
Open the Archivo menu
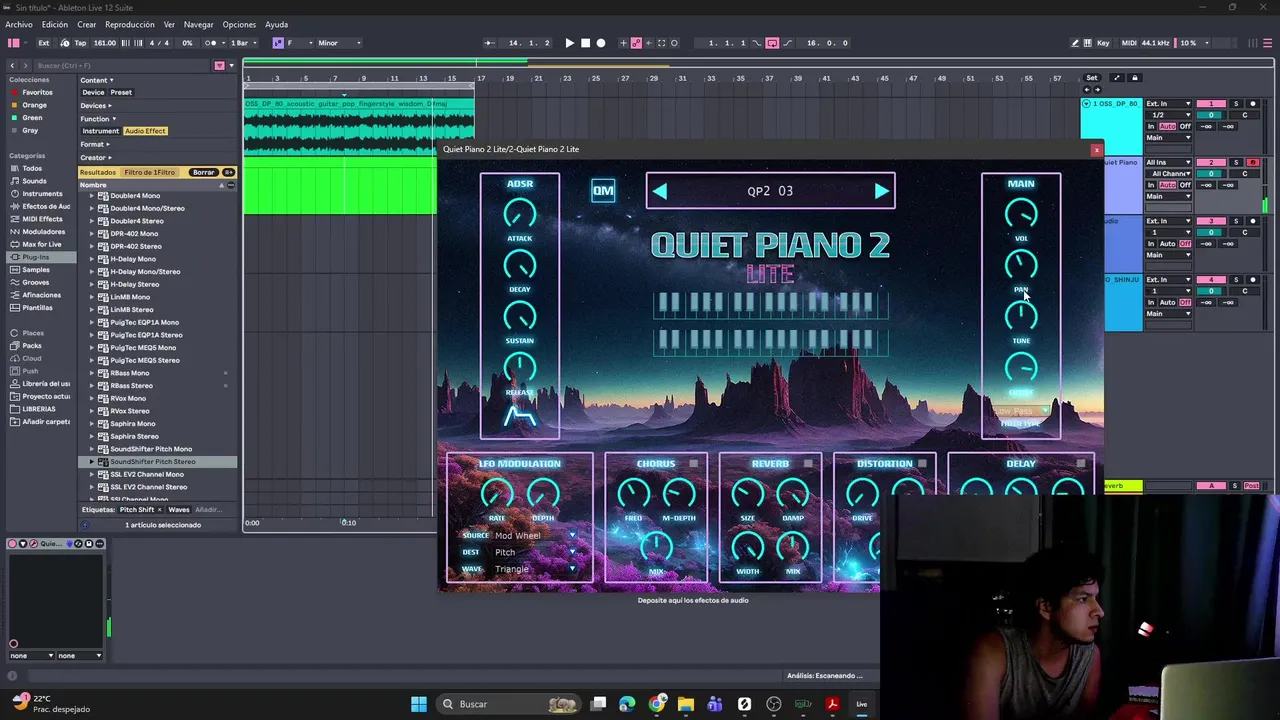coord(19,25)
